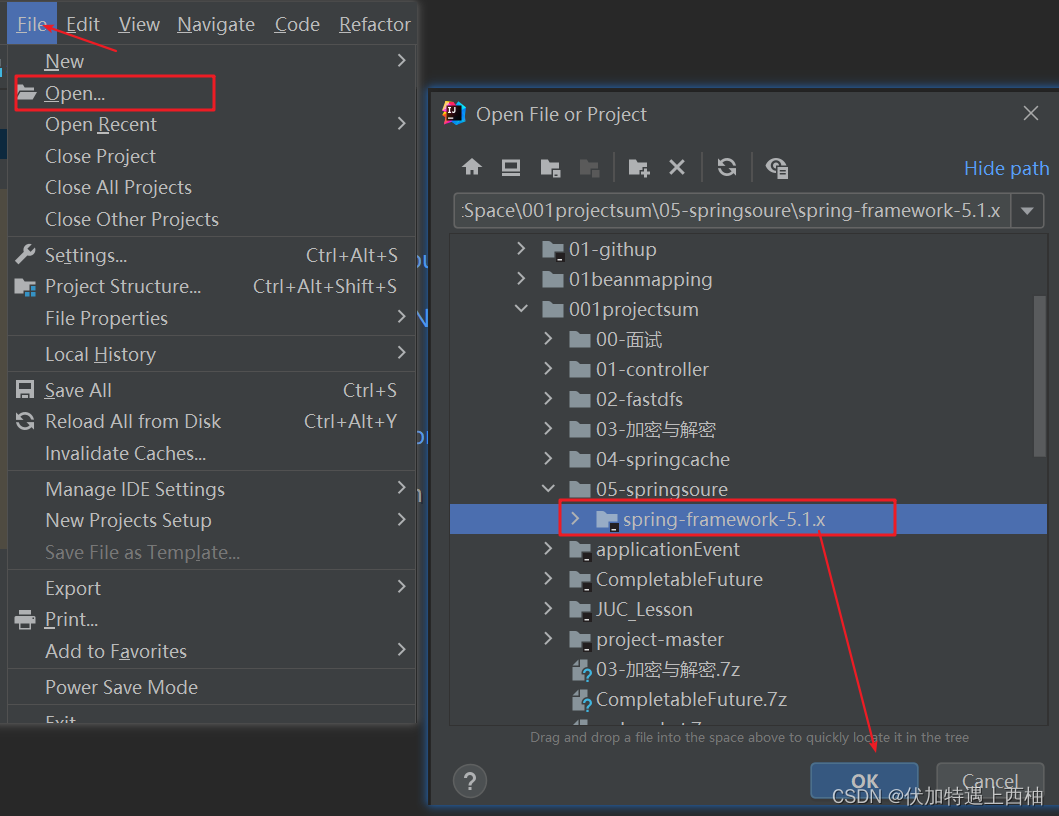This screenshot has height=816, width=1059.
Task: Expand the 02-fastdfs folder
Action: pyautogui.click(x=548, y=399)
